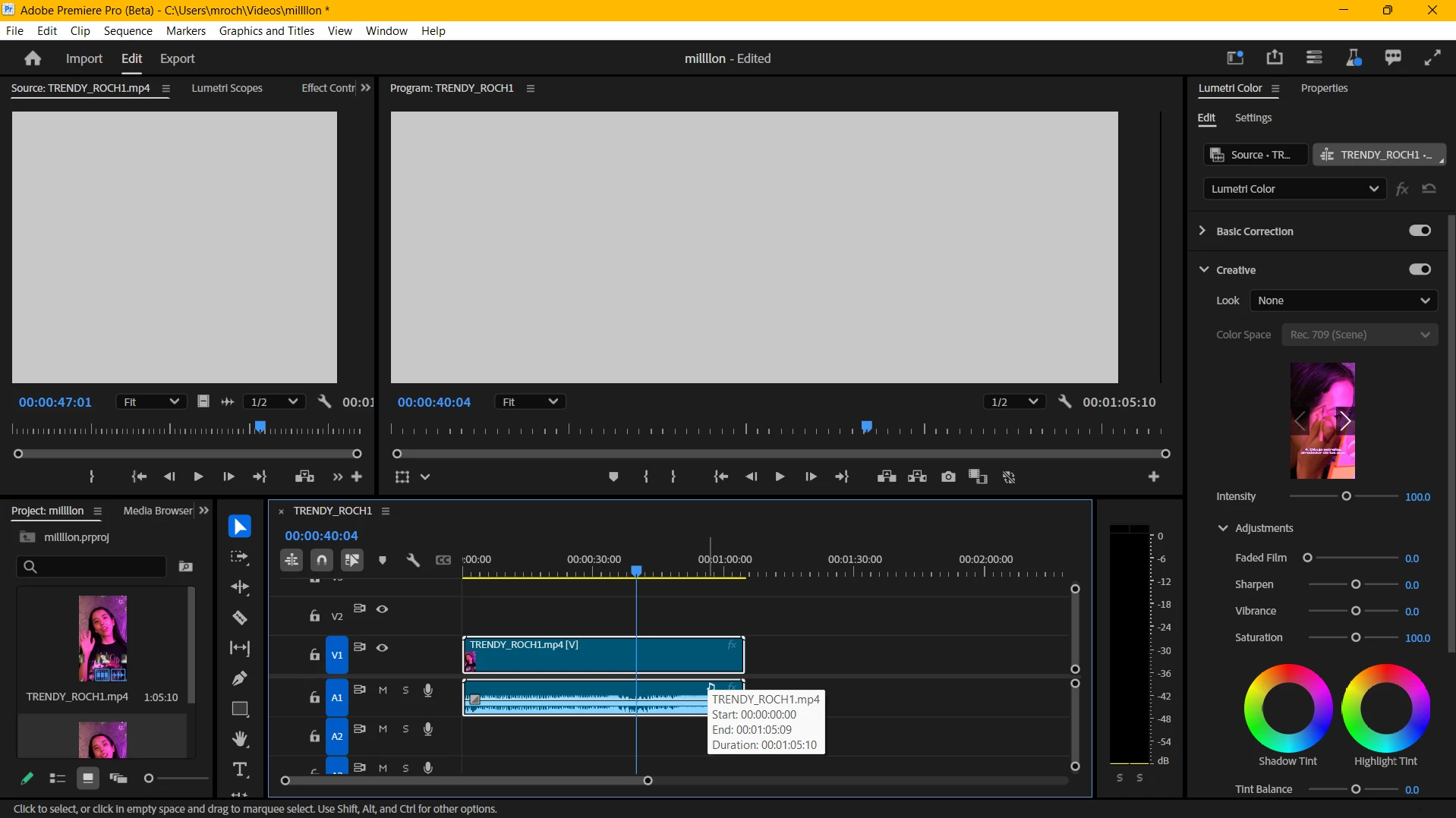Collapse the Creative section
Viewport: 1456px width, 818px height.
coord(1204,269)
